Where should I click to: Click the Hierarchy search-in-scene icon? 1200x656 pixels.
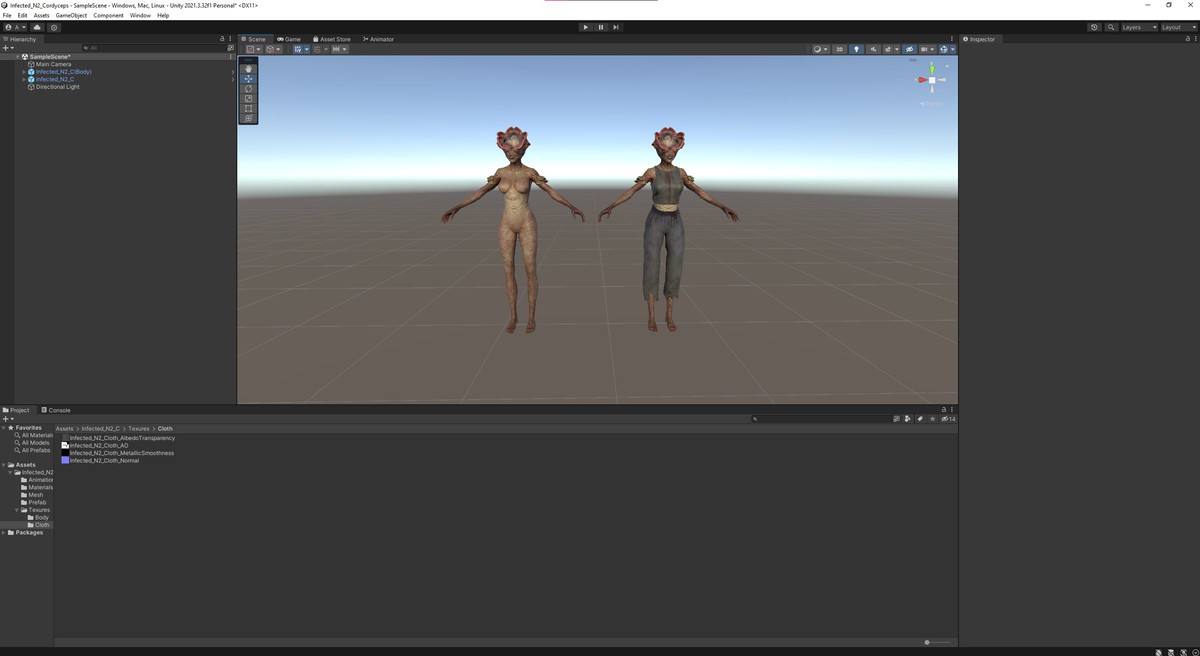(231, 48)
